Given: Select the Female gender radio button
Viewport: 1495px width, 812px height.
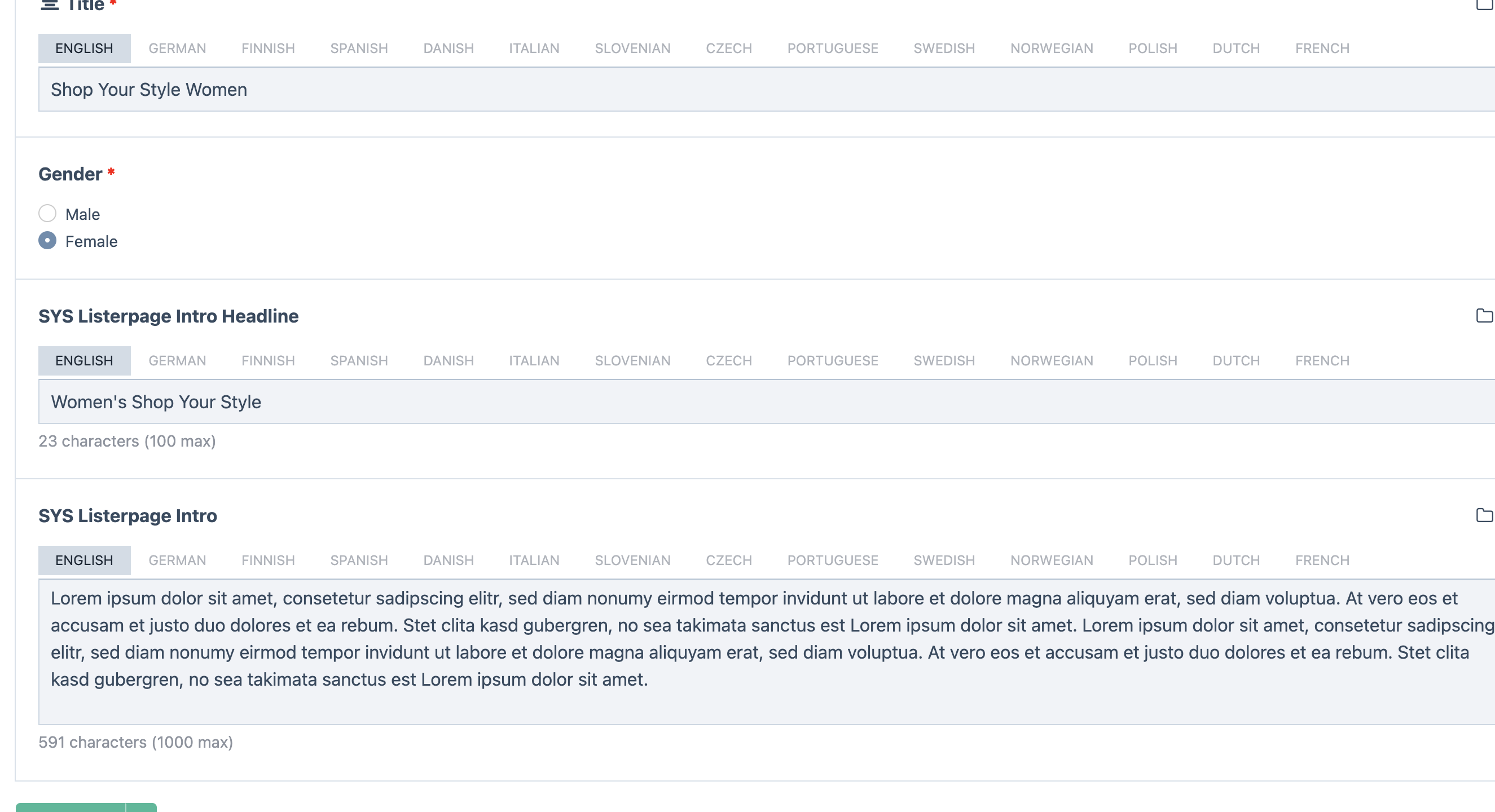Looking at the screenshot, I should tap(47, 240).
